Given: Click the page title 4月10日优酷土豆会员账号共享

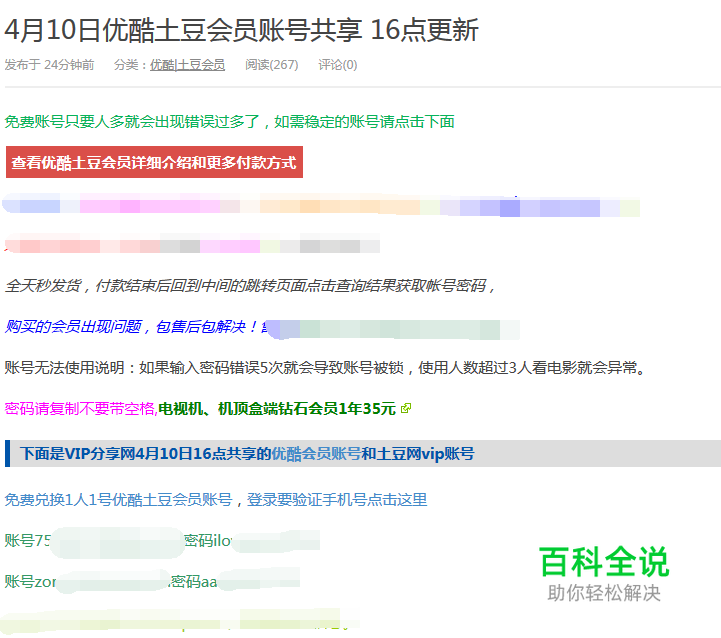Looking at the screenshot, I should click(x=183, y=30).
